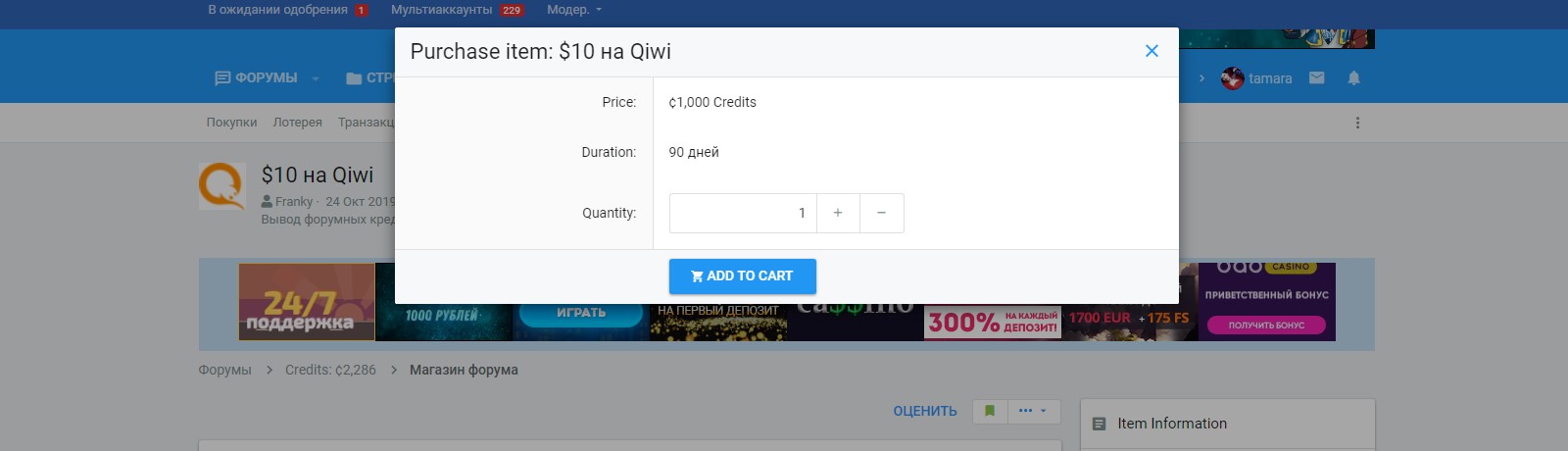Expand the Форумы navigation dropdown arrow
The image size is (1568, 451).
(316, 78)
